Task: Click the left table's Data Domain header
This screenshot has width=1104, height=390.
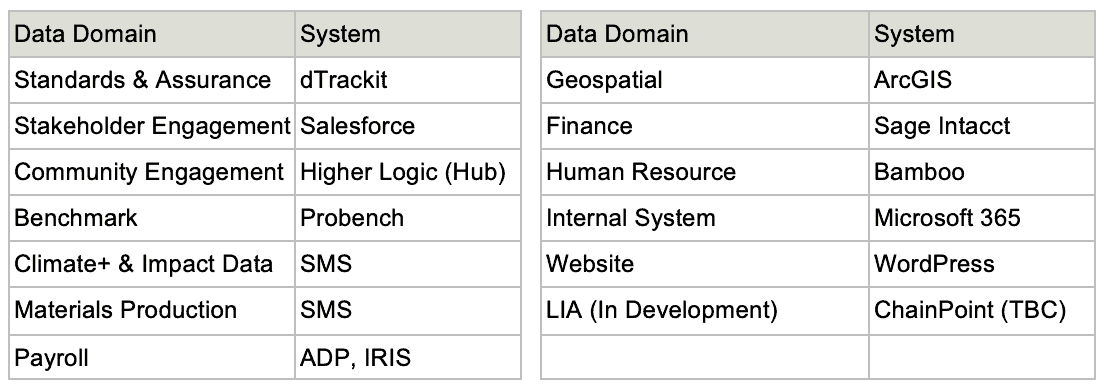Action: coord(152,34)
